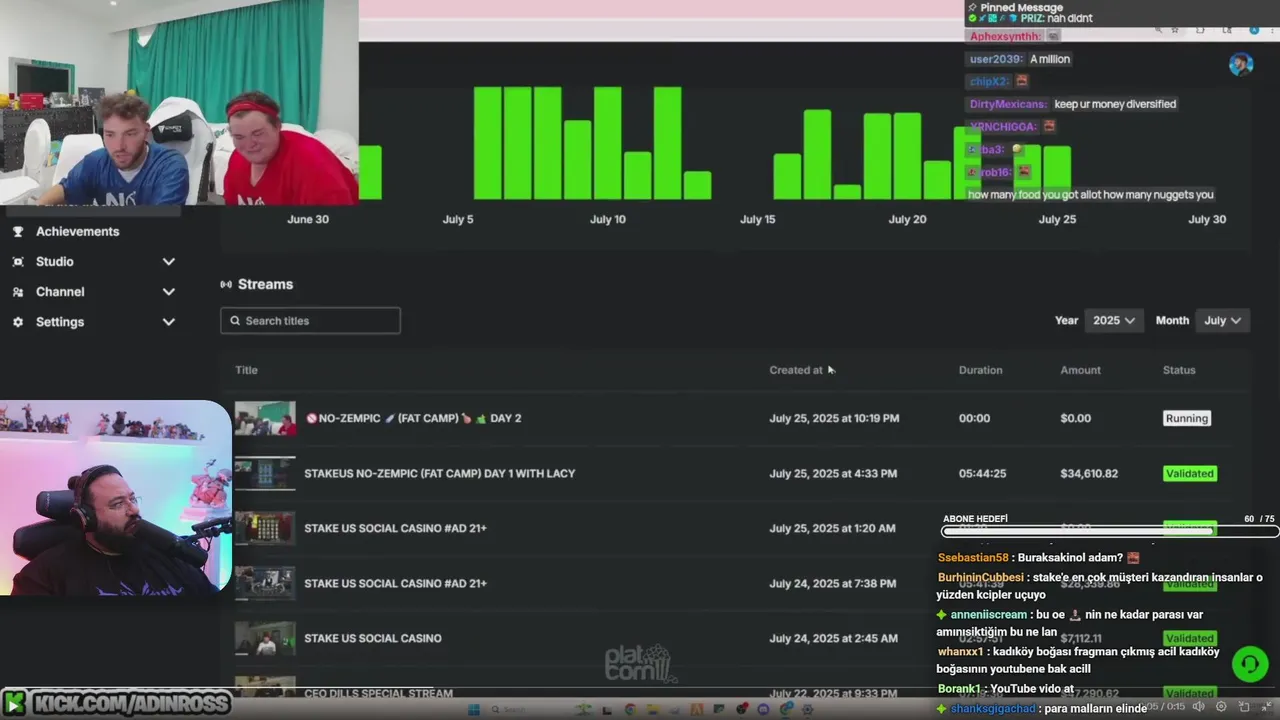The image size is (1280, 720).
Task: Click the profile avatar in top right
Action: click(x=1241, y=64)
